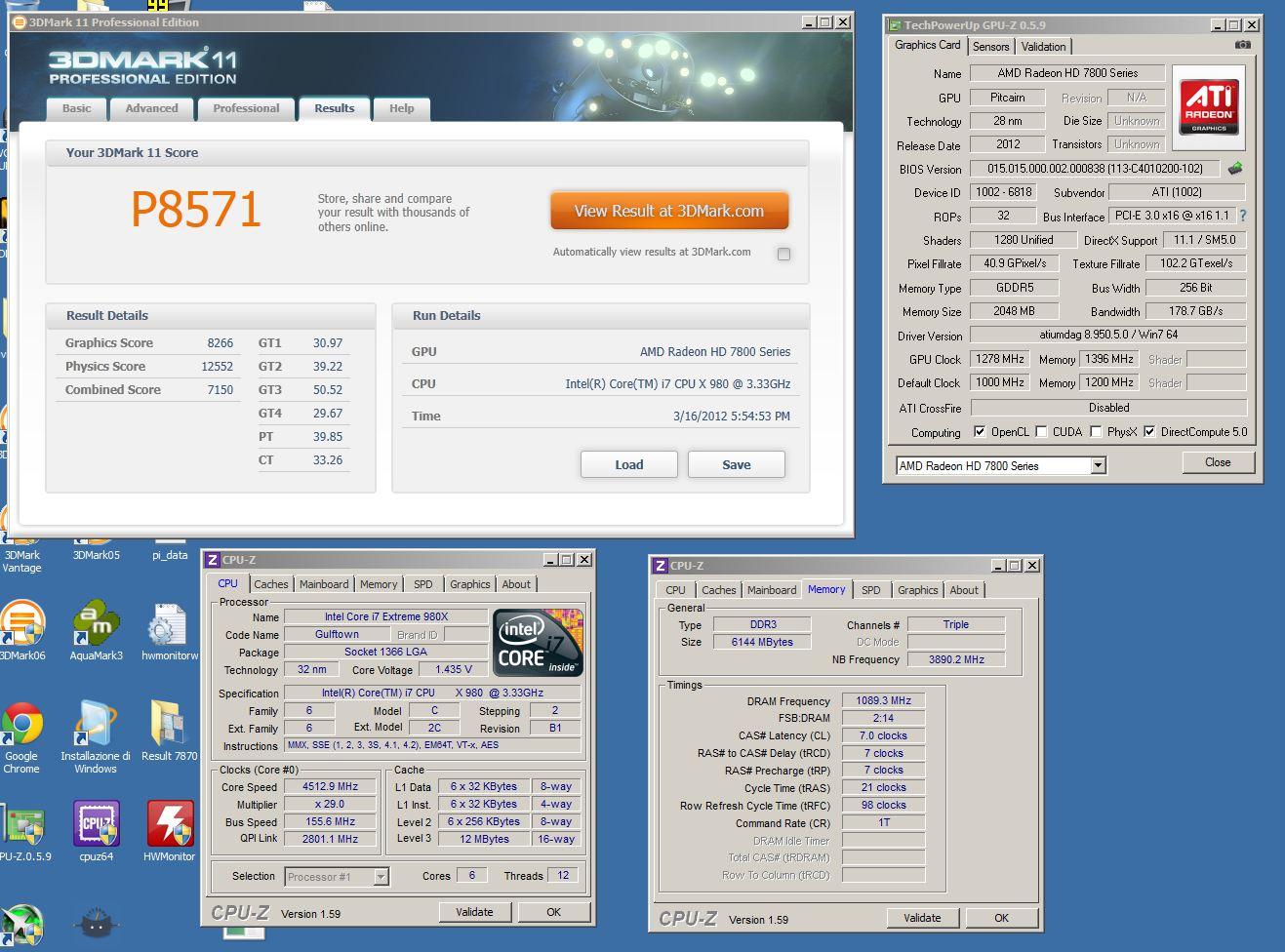Switch to Sensors tab in GPU-Z
This screenshot has height=952, width=1285.
click(x=990, y=47)
